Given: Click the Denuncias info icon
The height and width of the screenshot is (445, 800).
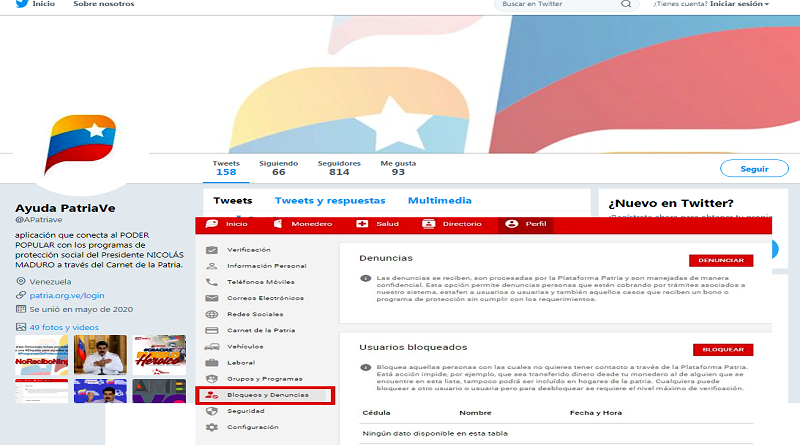Looking at the screenshot, I should tap(365, 278).
